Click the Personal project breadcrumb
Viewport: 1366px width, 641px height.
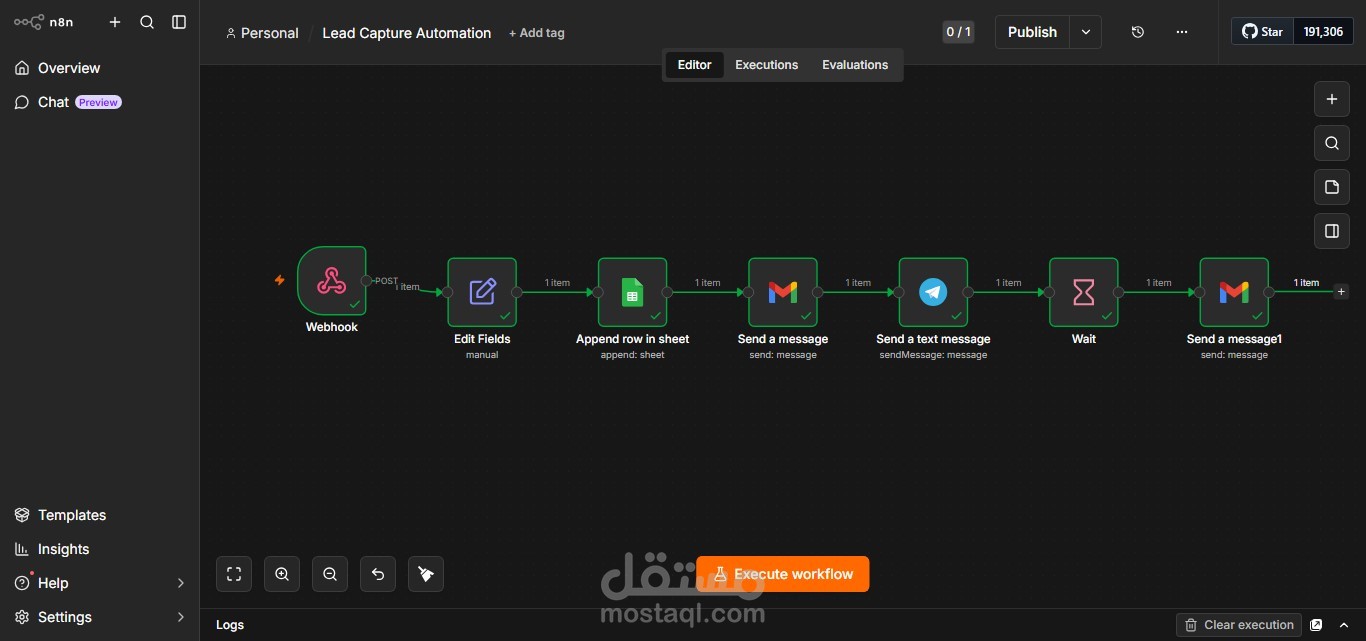click(x=262, y=33)
